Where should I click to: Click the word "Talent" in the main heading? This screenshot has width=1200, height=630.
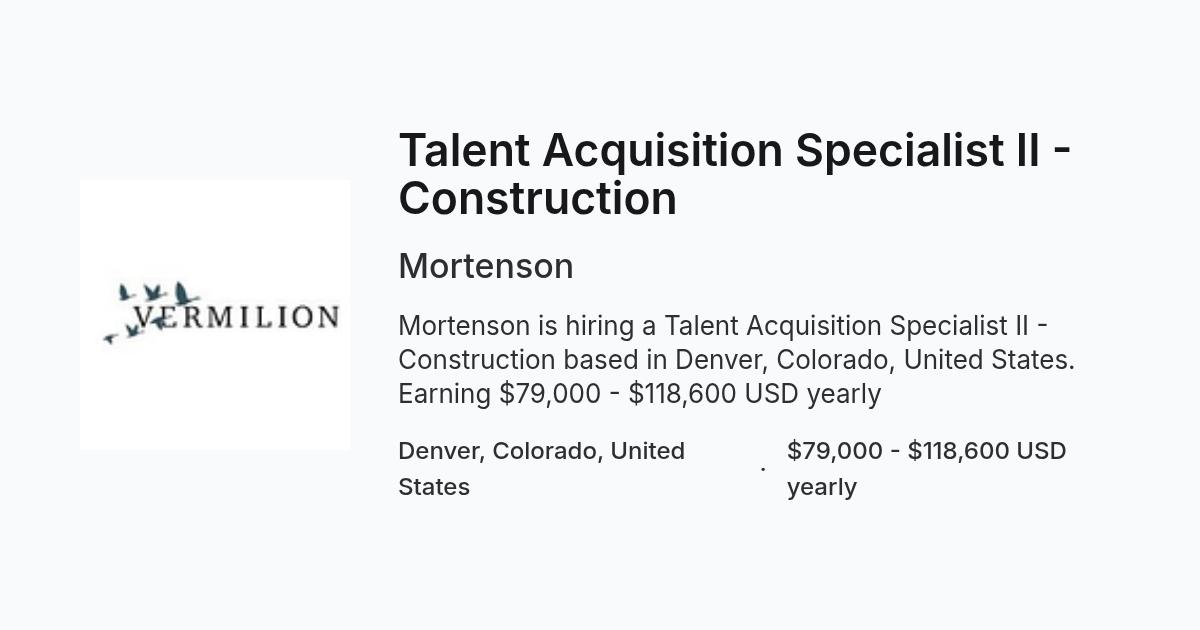click(464, 150)
